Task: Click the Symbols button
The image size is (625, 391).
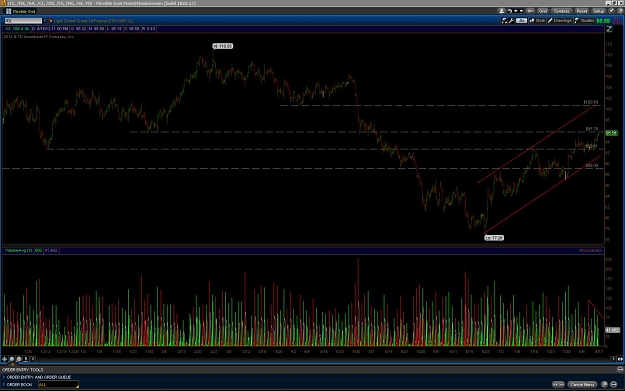Action: 561,11
